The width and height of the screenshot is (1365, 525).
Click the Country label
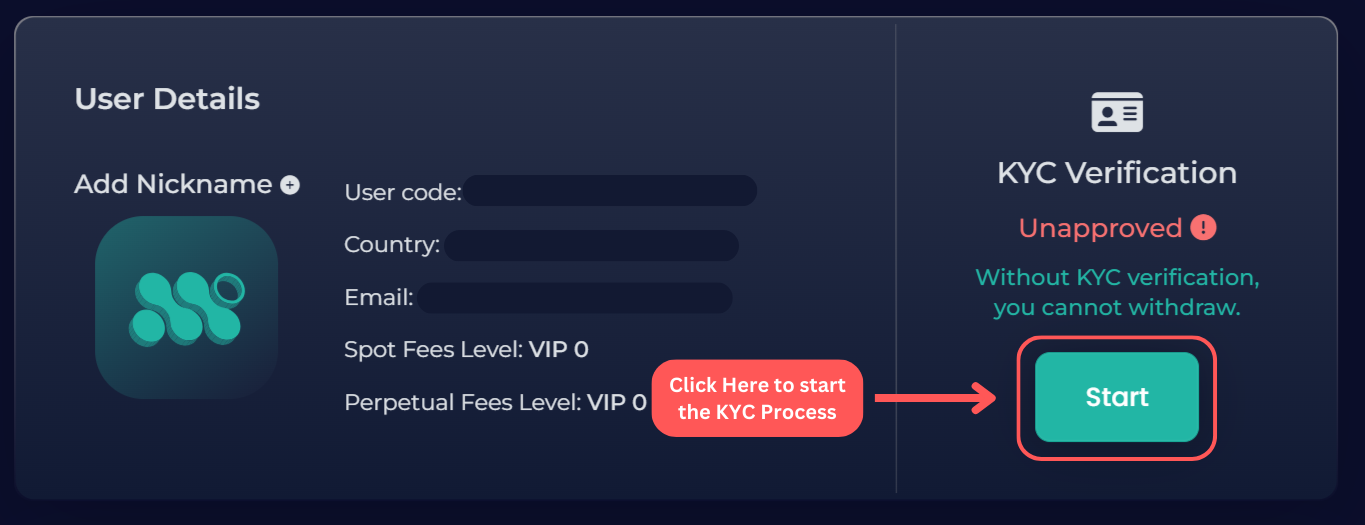[391, 245]
